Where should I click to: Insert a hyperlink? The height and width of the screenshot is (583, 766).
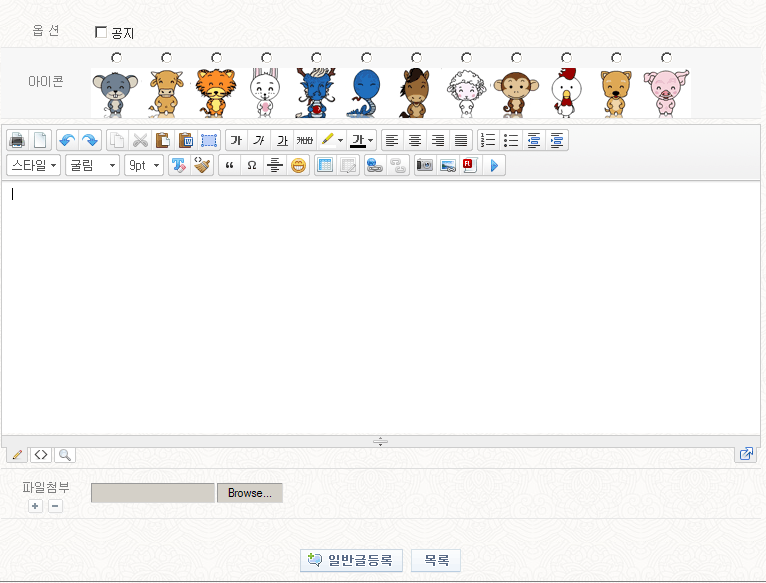375,165
